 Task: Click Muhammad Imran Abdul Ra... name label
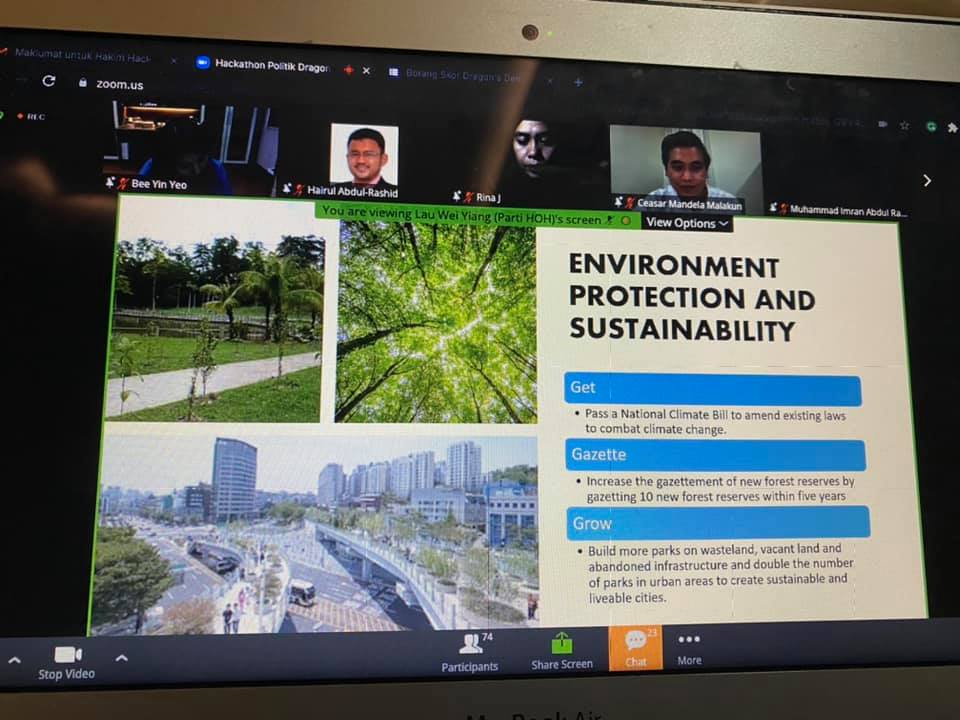[849, 211]
